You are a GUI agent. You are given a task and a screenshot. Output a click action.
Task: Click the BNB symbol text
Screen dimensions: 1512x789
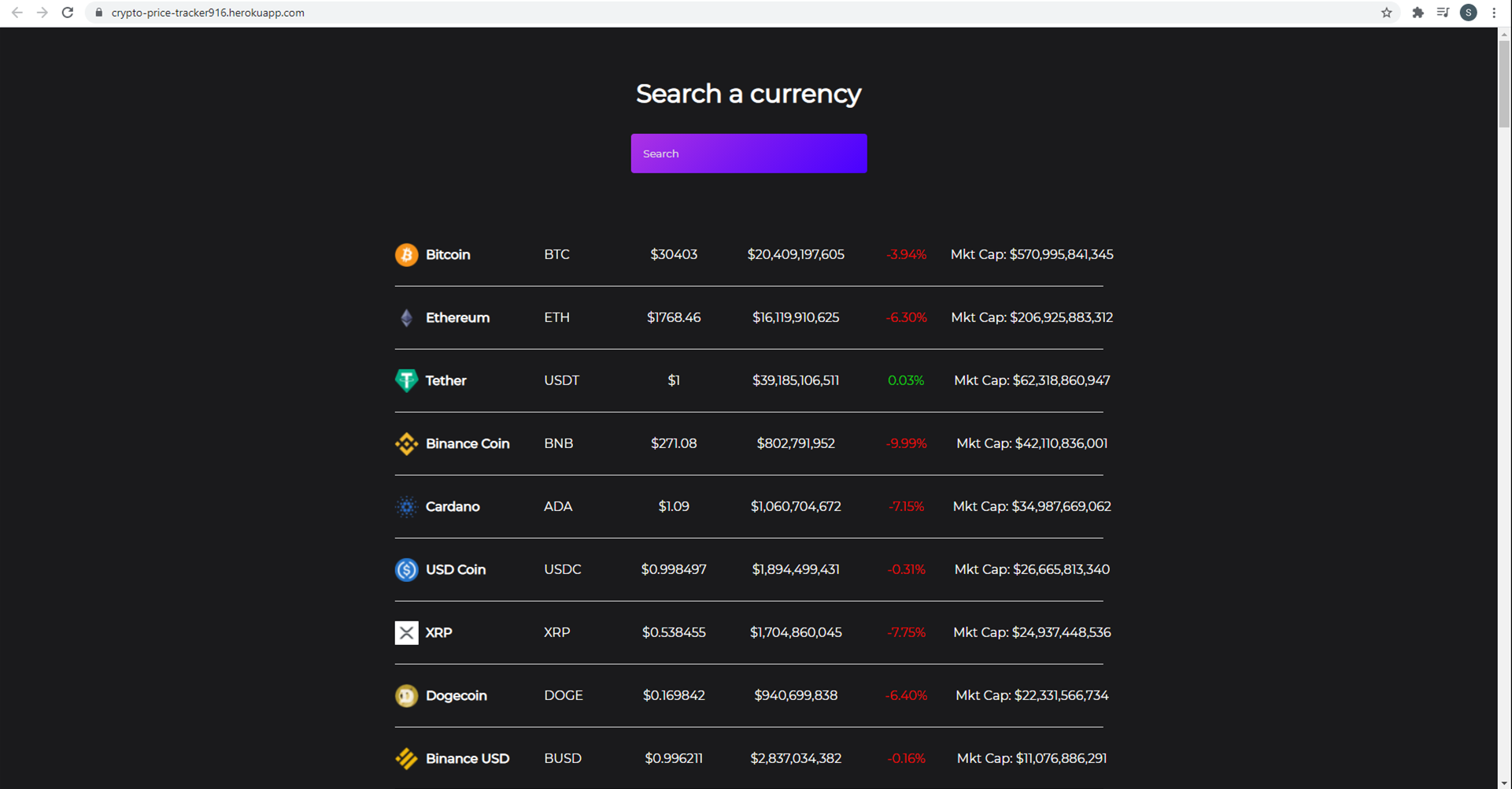point(558,443)
